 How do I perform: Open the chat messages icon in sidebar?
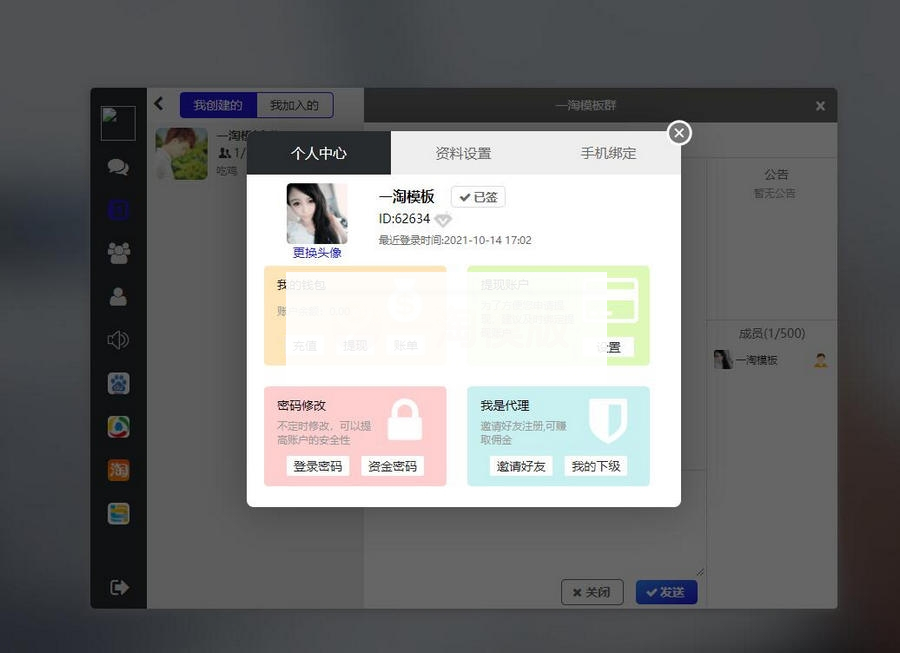[118, 167]
